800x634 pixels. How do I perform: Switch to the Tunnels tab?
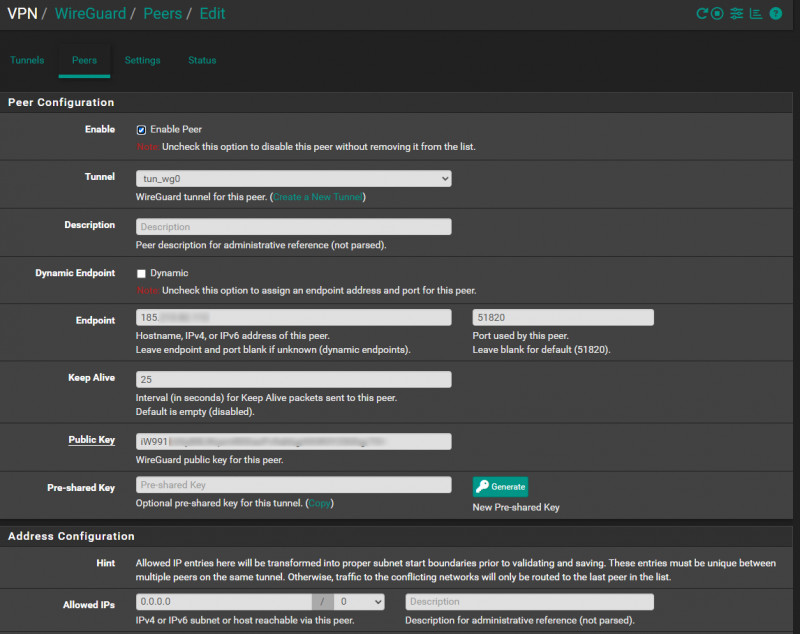click(x=27, y=60)
